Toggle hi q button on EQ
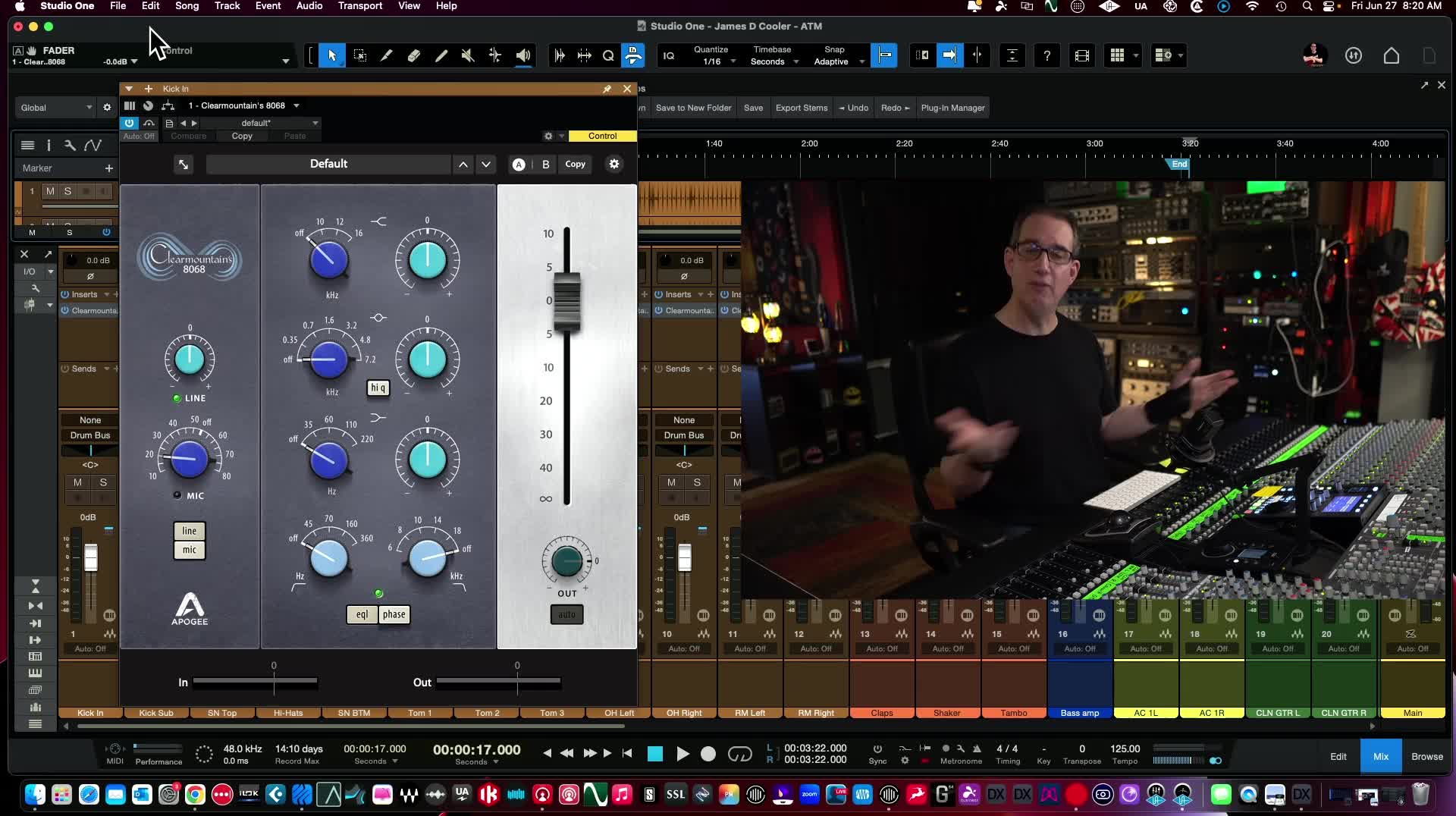 click(x=378, y=388)
